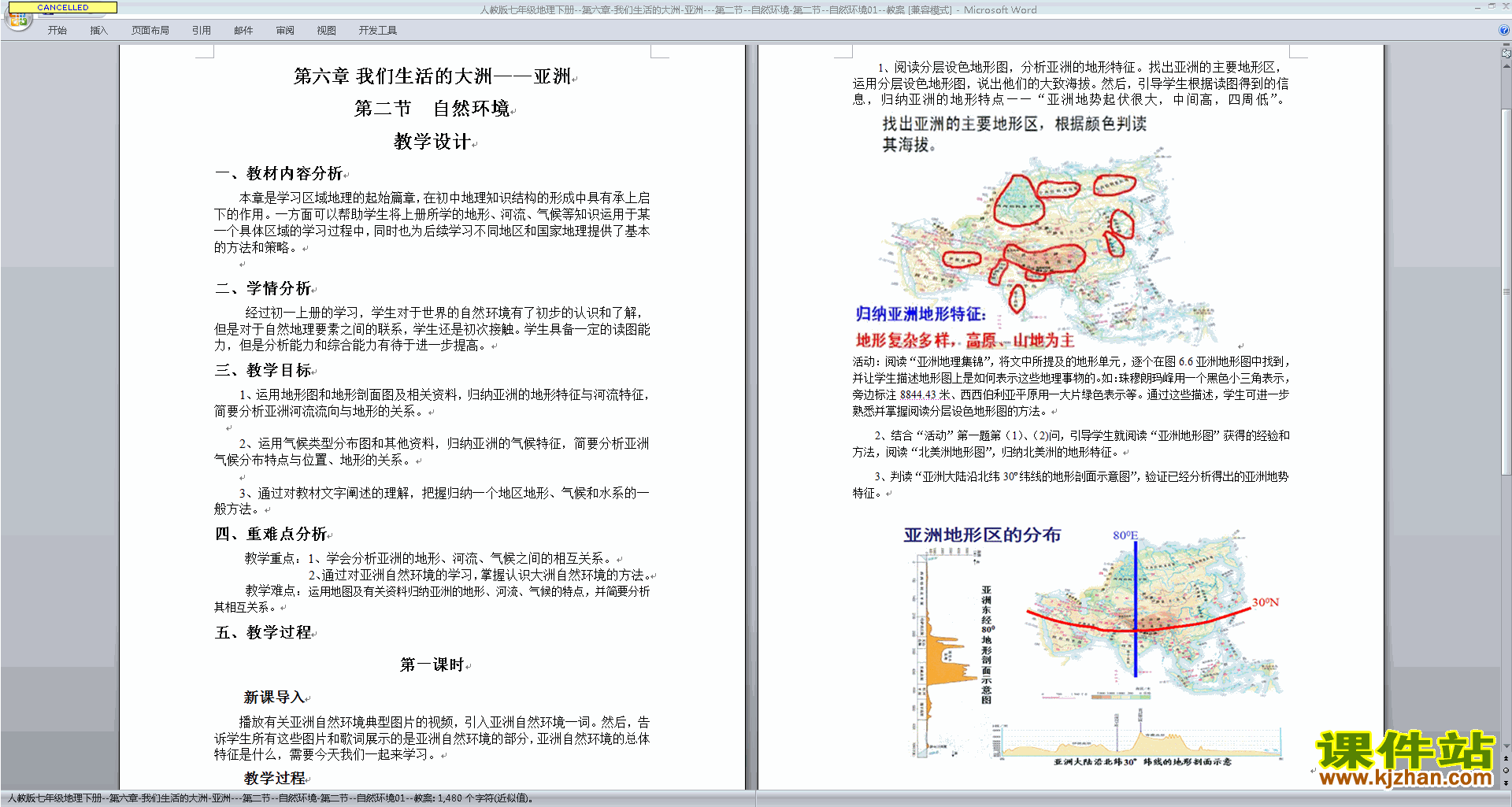Click the 80°E label on the map
This screenshot has height=807, width=1512.
pos(1125,535)
